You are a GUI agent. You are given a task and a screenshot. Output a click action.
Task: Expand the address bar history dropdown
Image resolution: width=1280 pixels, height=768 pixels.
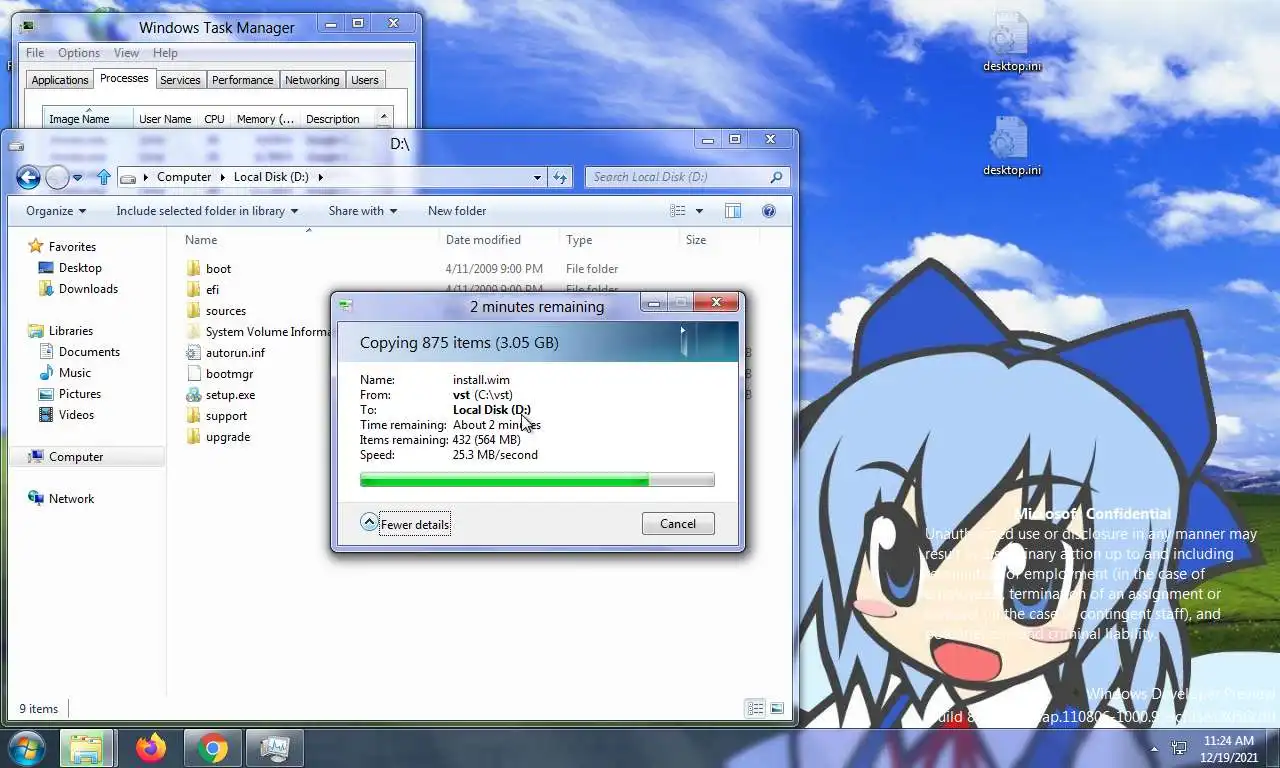point(537,177)
